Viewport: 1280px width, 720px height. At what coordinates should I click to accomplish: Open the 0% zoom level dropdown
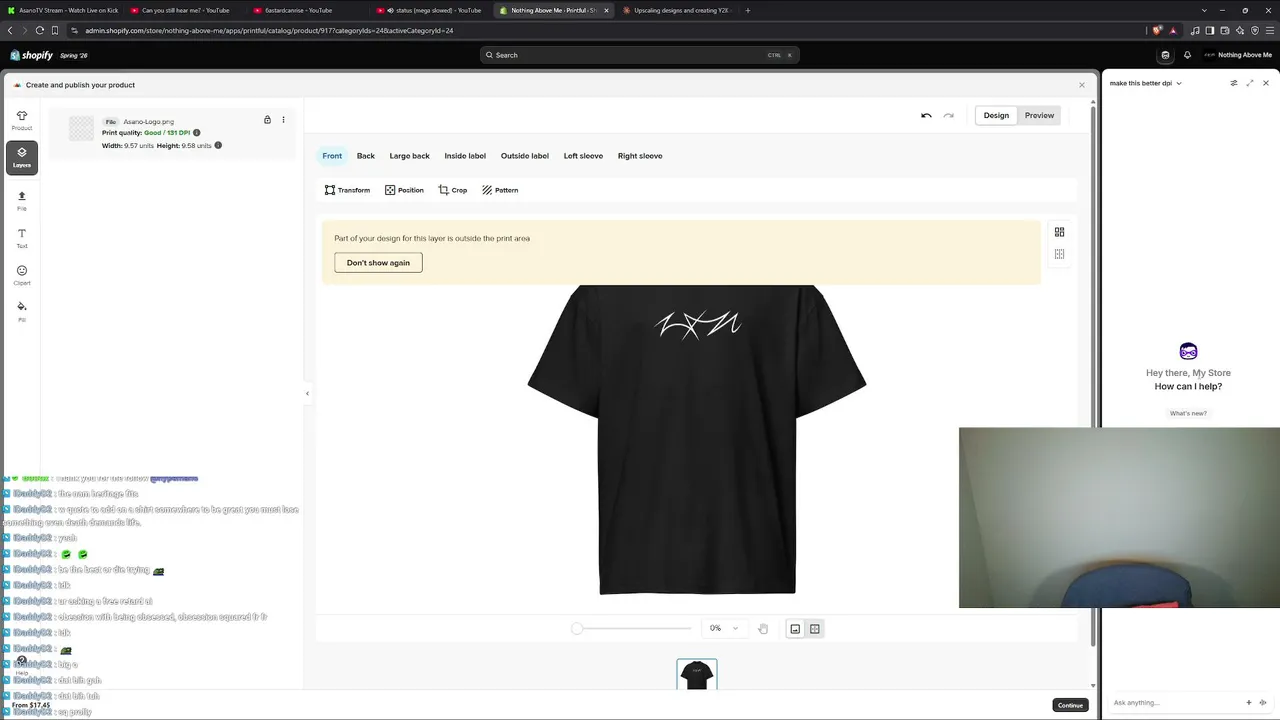pyautogui.click(x=723, y=628)
